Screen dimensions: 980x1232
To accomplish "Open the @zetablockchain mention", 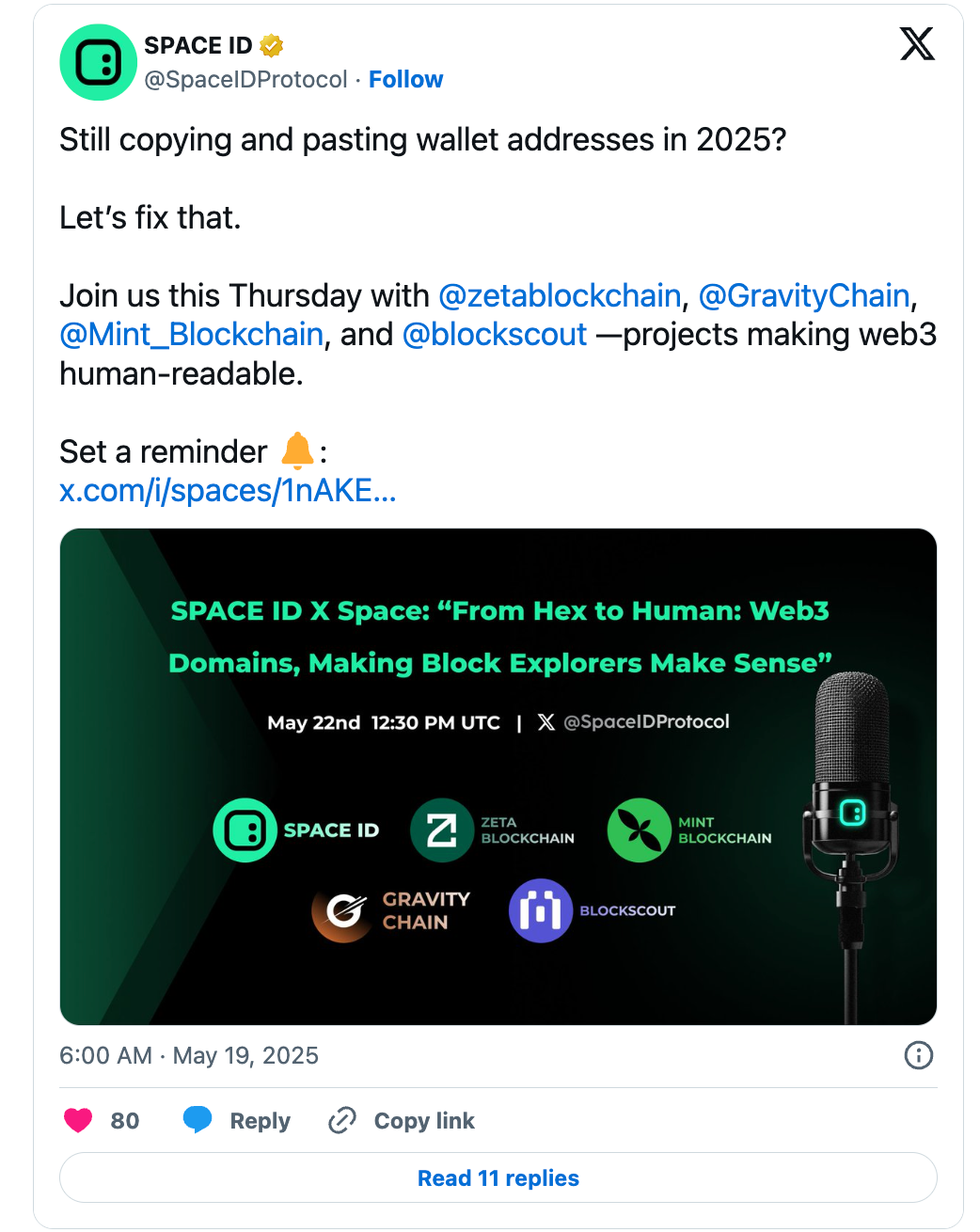I will coord(560,295).
